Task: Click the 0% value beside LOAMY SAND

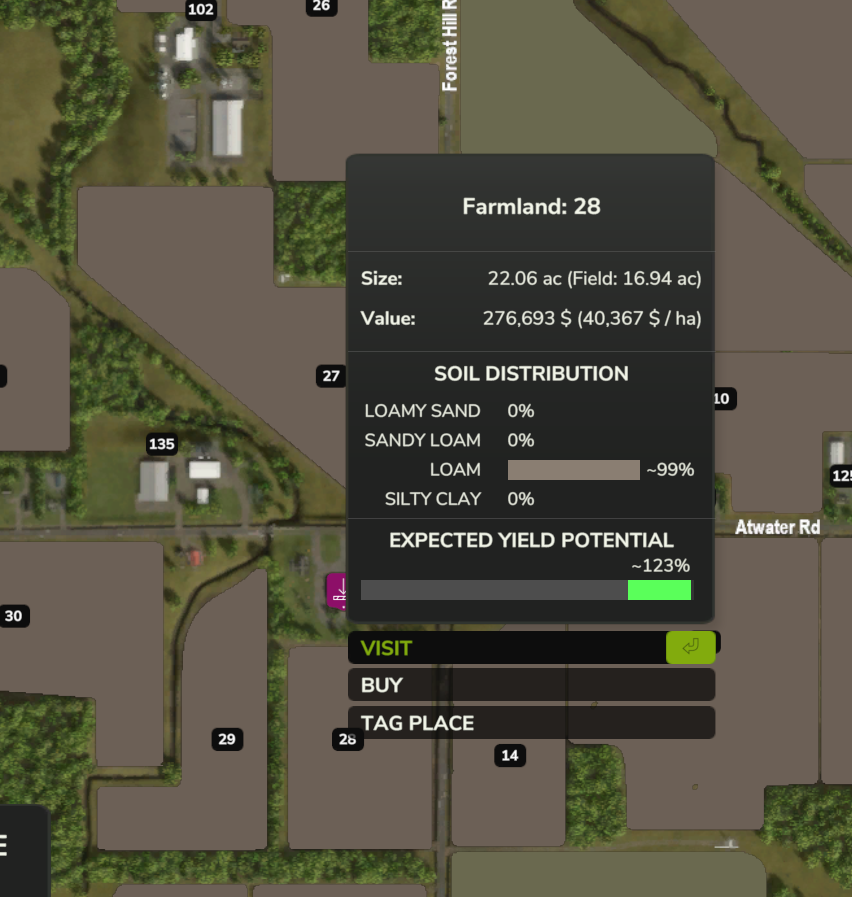Action: [521, 411]
